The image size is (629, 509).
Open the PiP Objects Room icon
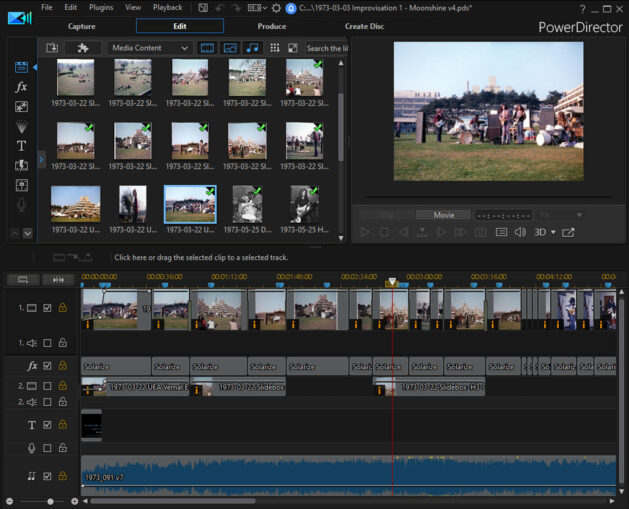pos(21,107)
